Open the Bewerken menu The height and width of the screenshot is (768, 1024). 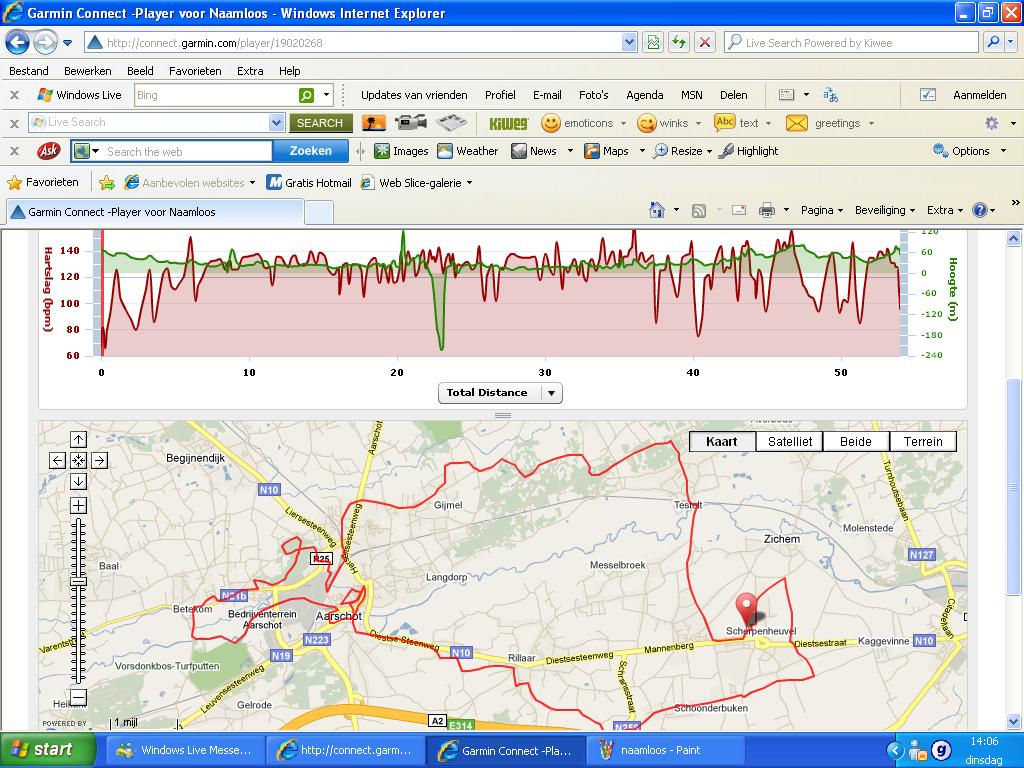pyautogui.click(x=88, y=71)
